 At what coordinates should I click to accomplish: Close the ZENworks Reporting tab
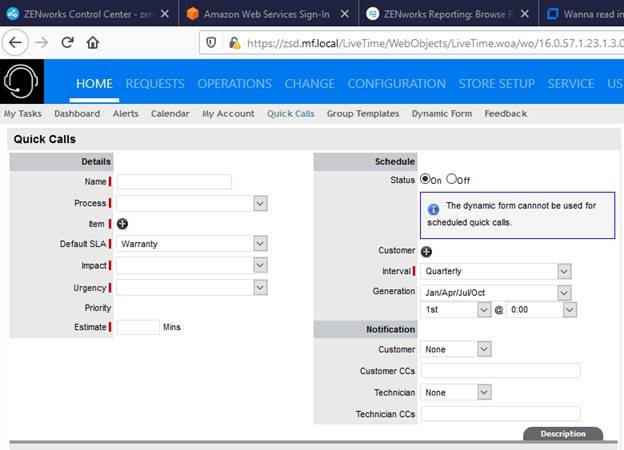pos(525,14)
